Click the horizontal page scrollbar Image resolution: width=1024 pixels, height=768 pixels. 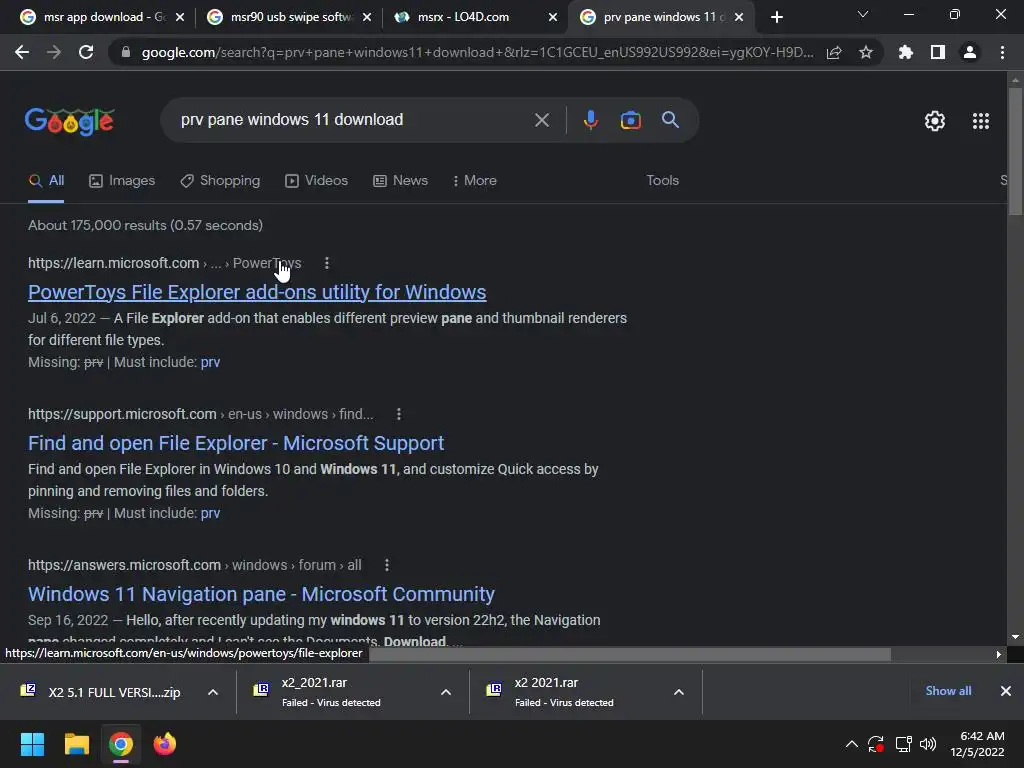[630, 654]
